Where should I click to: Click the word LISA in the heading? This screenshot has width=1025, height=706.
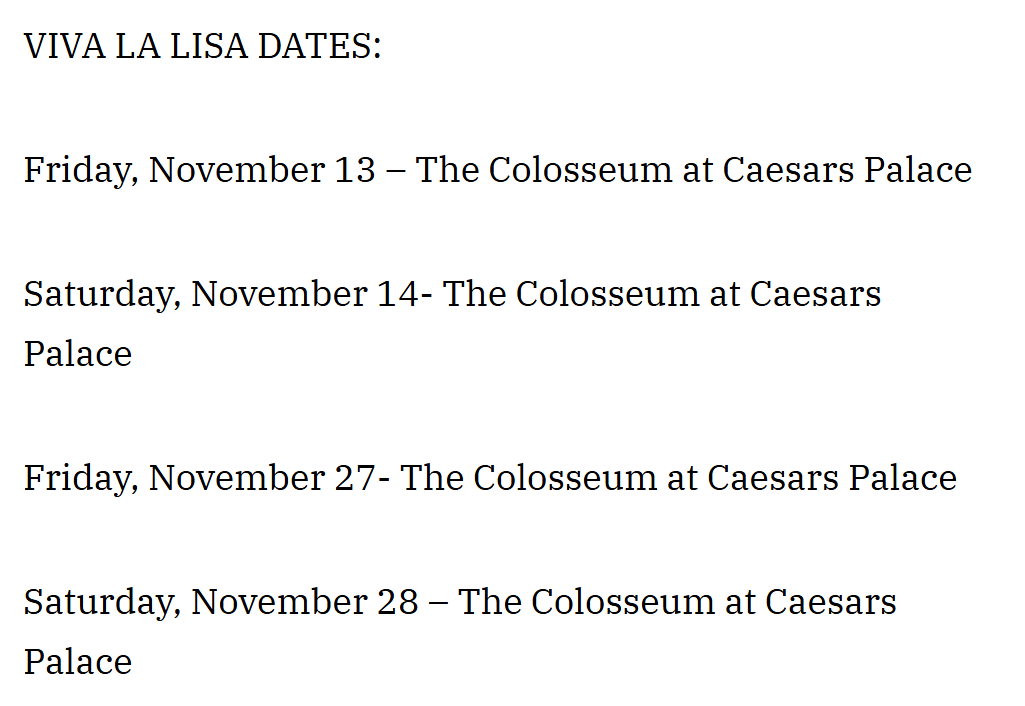pos(209,46)
